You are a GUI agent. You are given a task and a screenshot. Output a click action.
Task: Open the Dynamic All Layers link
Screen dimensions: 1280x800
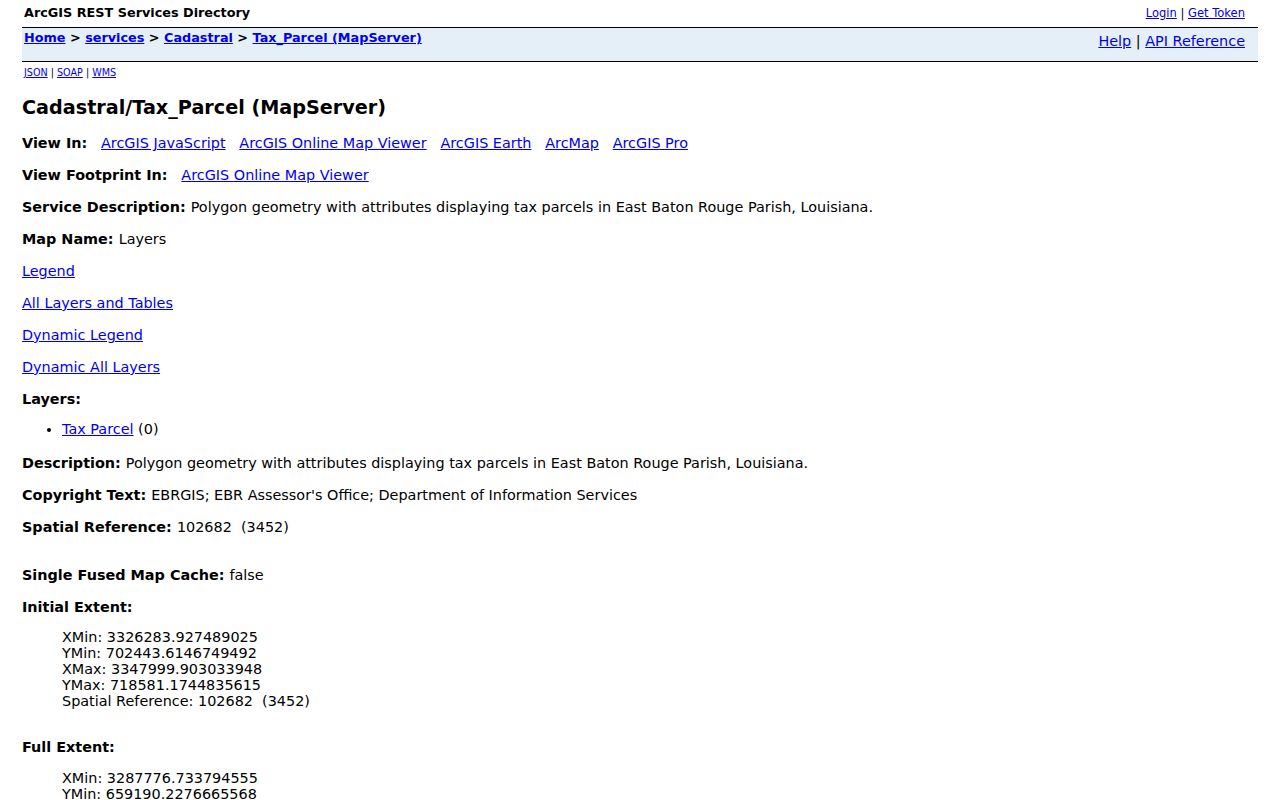[91, 367]
